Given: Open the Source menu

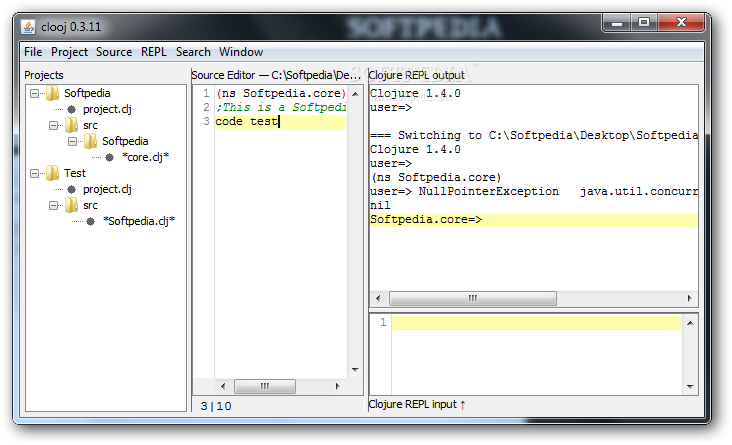Looking at the screenshot, I should tap(114, 52).
